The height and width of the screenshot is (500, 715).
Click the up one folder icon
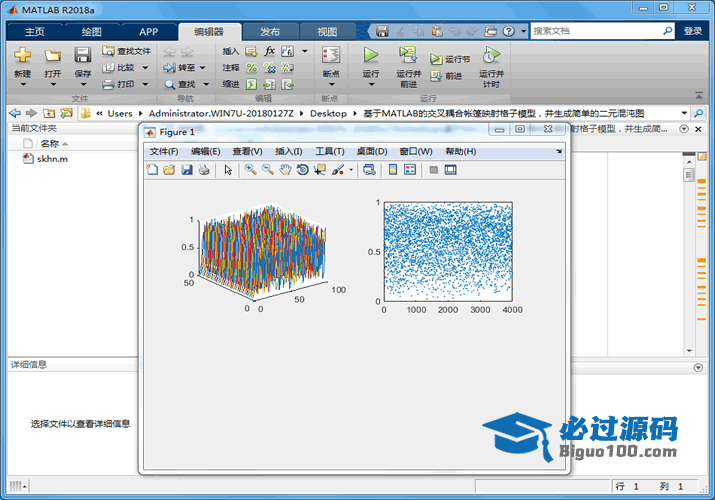point(49,113)
